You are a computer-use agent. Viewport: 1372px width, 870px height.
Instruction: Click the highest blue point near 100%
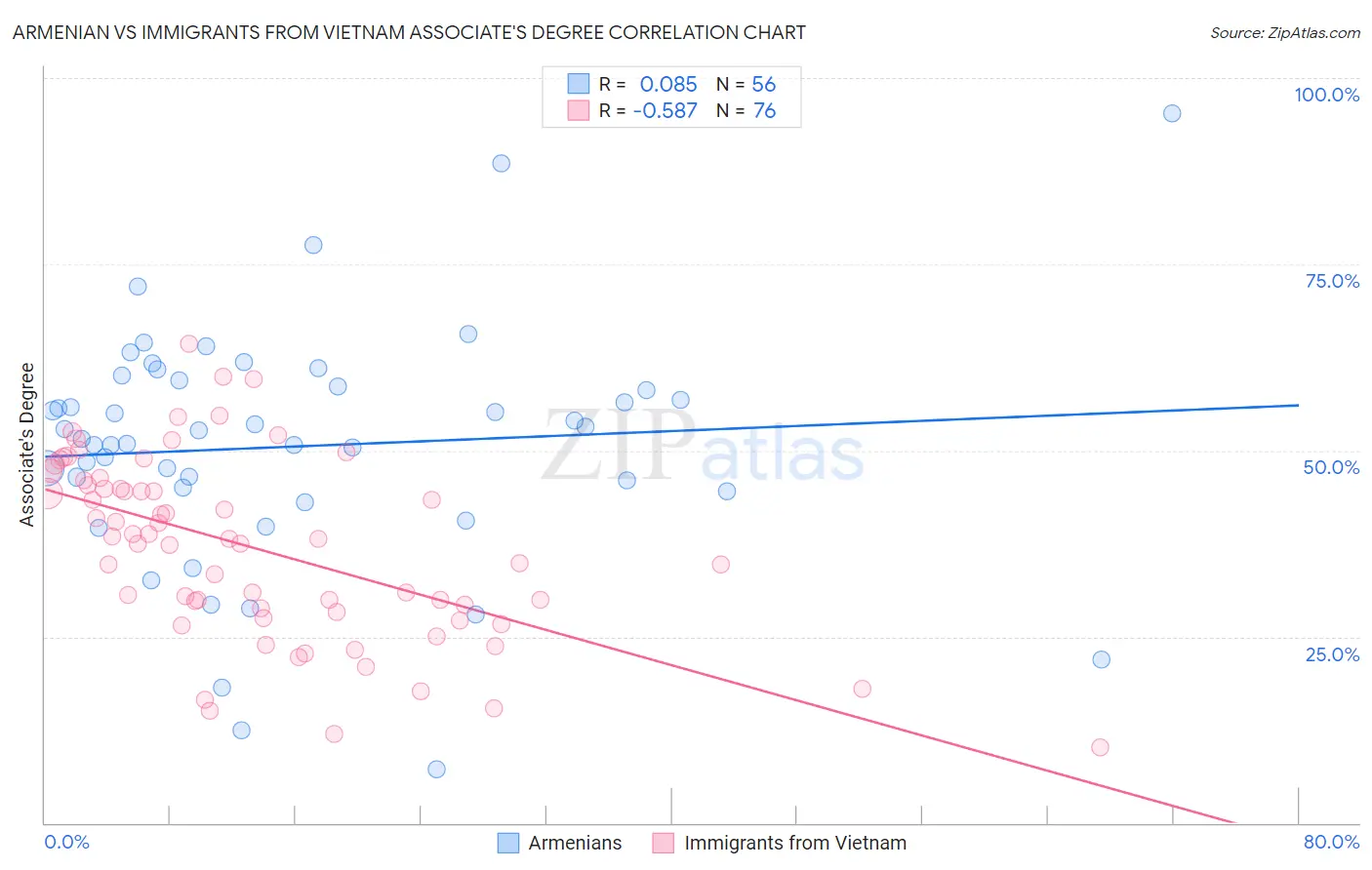(1172, 113)
